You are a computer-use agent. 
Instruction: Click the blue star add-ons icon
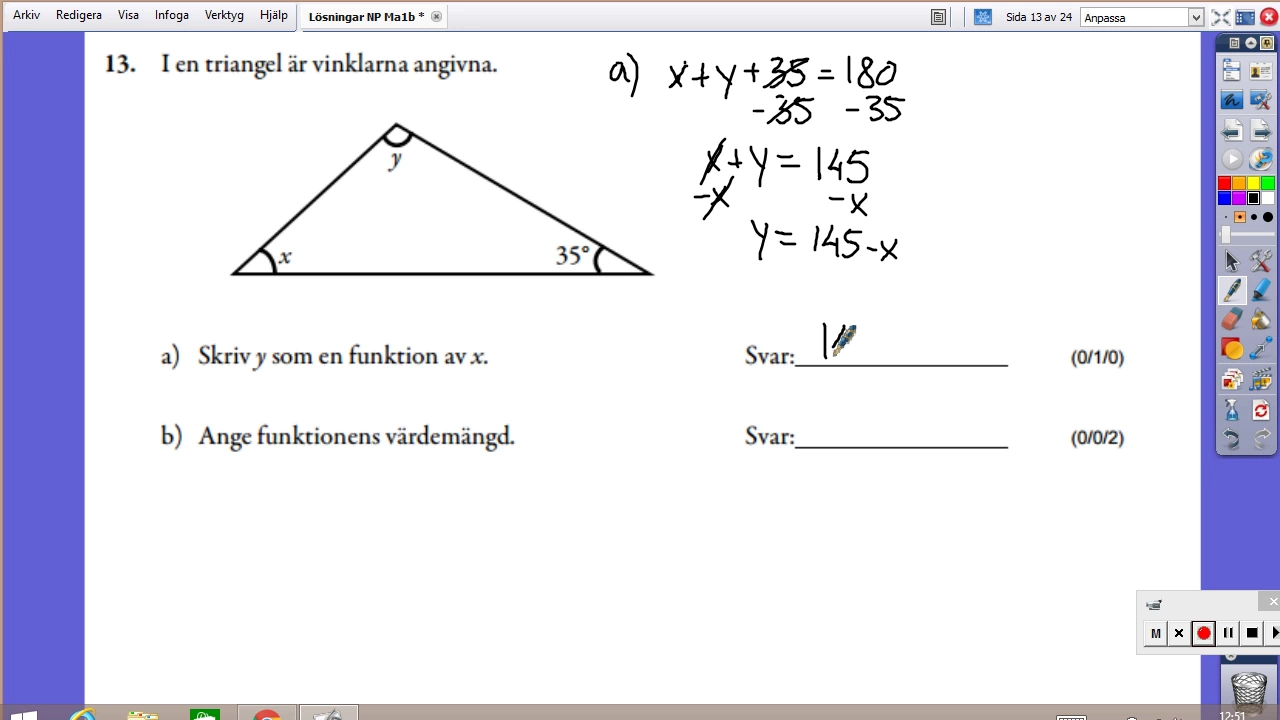click(x=982, y=17)
